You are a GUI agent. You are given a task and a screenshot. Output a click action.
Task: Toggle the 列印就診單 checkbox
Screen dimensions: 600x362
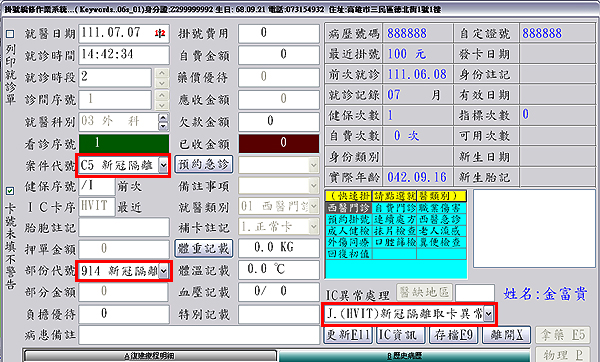click(x=10, y=34)
